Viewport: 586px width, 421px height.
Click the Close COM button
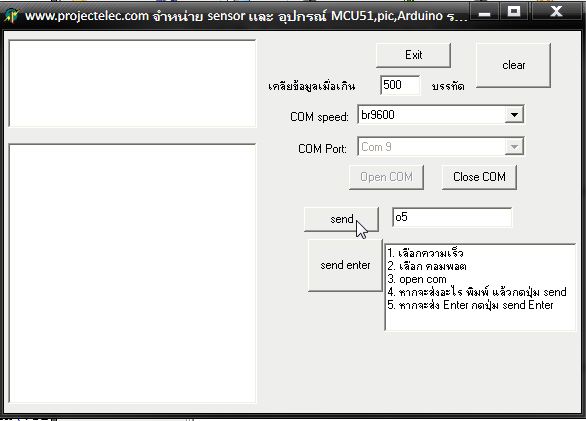click(479, 177)
